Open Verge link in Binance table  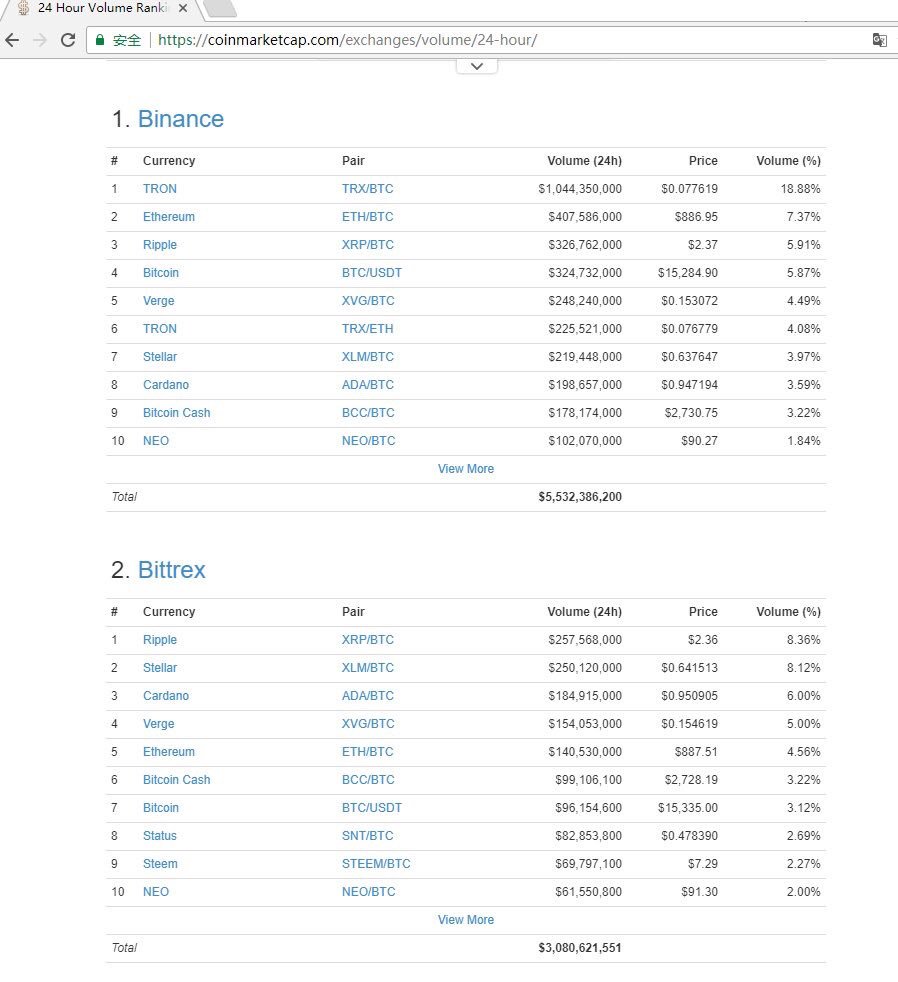coord(158,301)
